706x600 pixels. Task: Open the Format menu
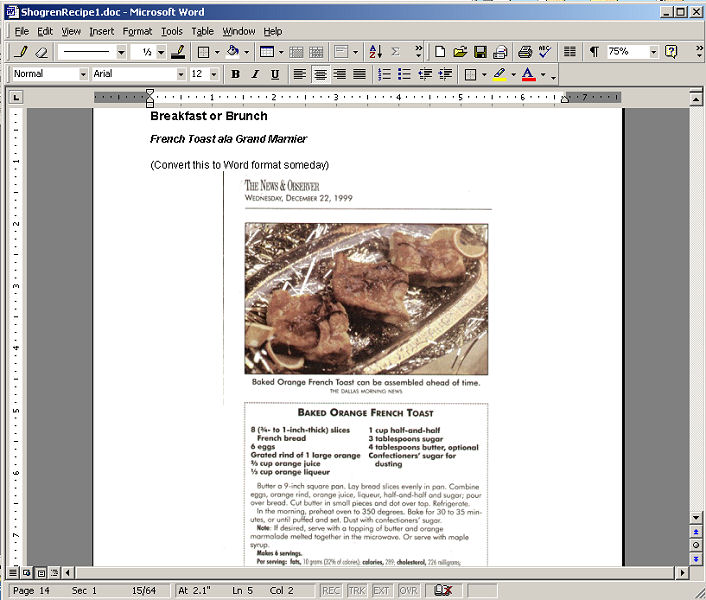(137, 31)
